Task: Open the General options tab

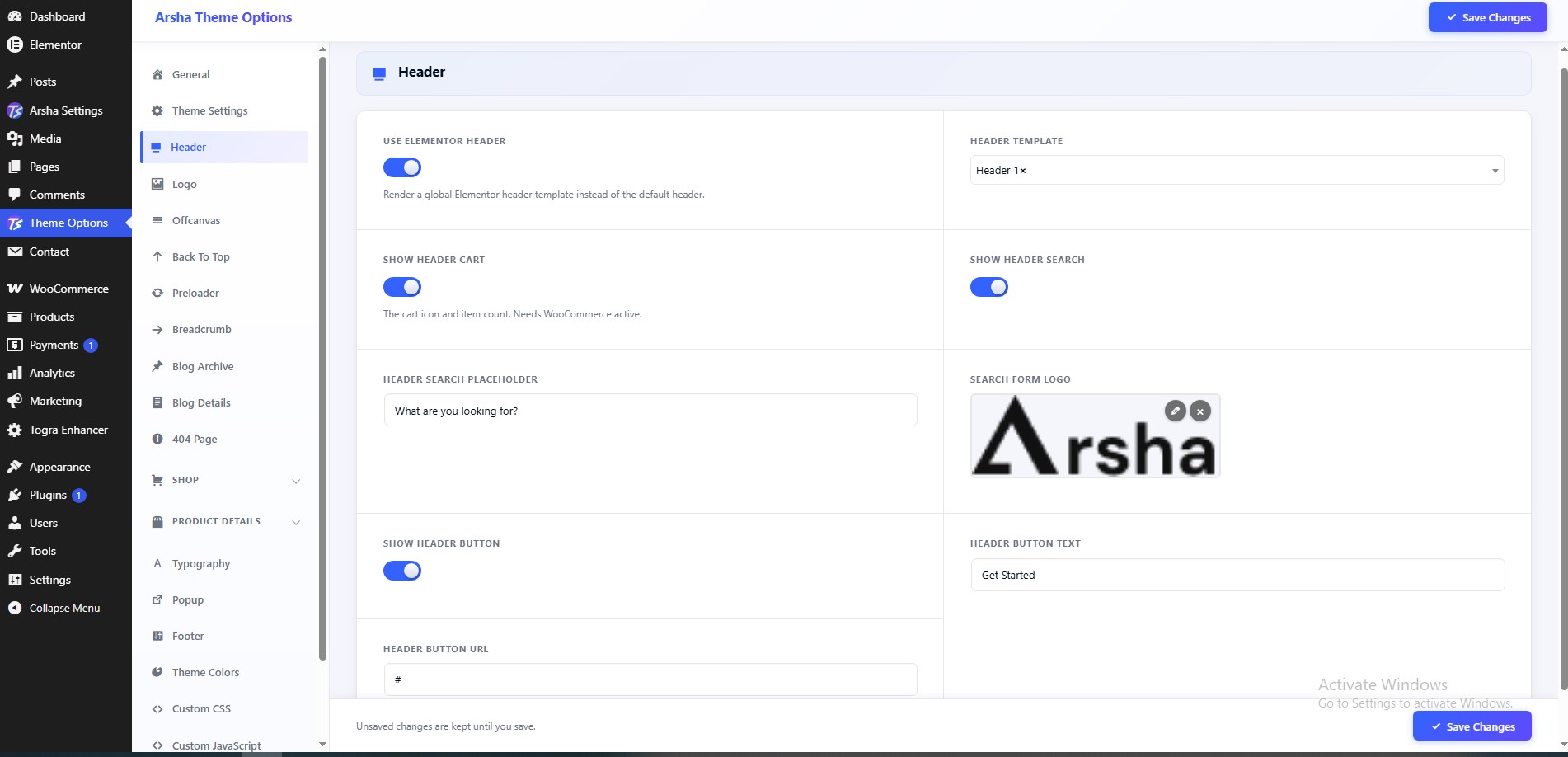Action: click(x=224, y=74)
